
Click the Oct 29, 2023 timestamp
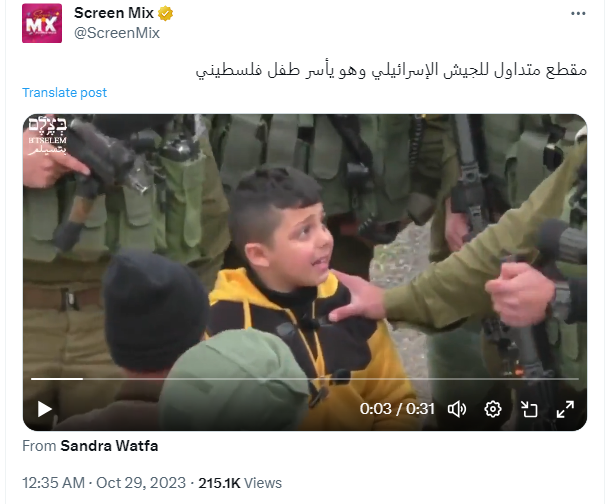pyautogui.click(x=141, y=483)
